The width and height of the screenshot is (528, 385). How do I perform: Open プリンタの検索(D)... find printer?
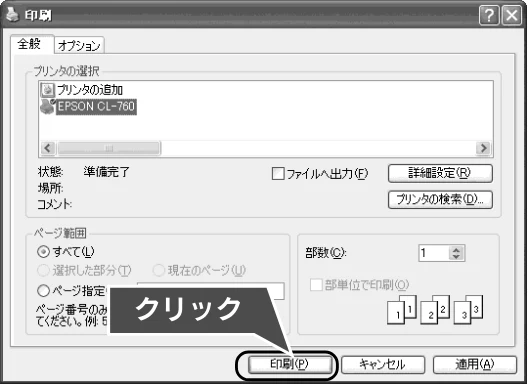click(440, 200)
